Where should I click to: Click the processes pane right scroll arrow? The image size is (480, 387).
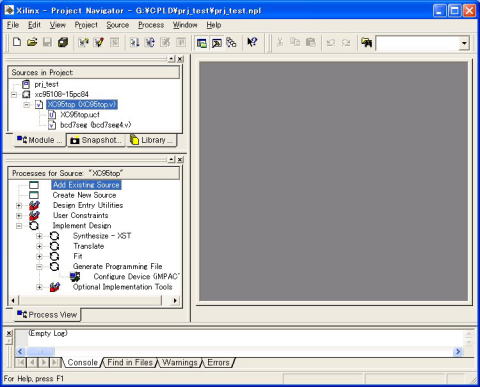175,301
